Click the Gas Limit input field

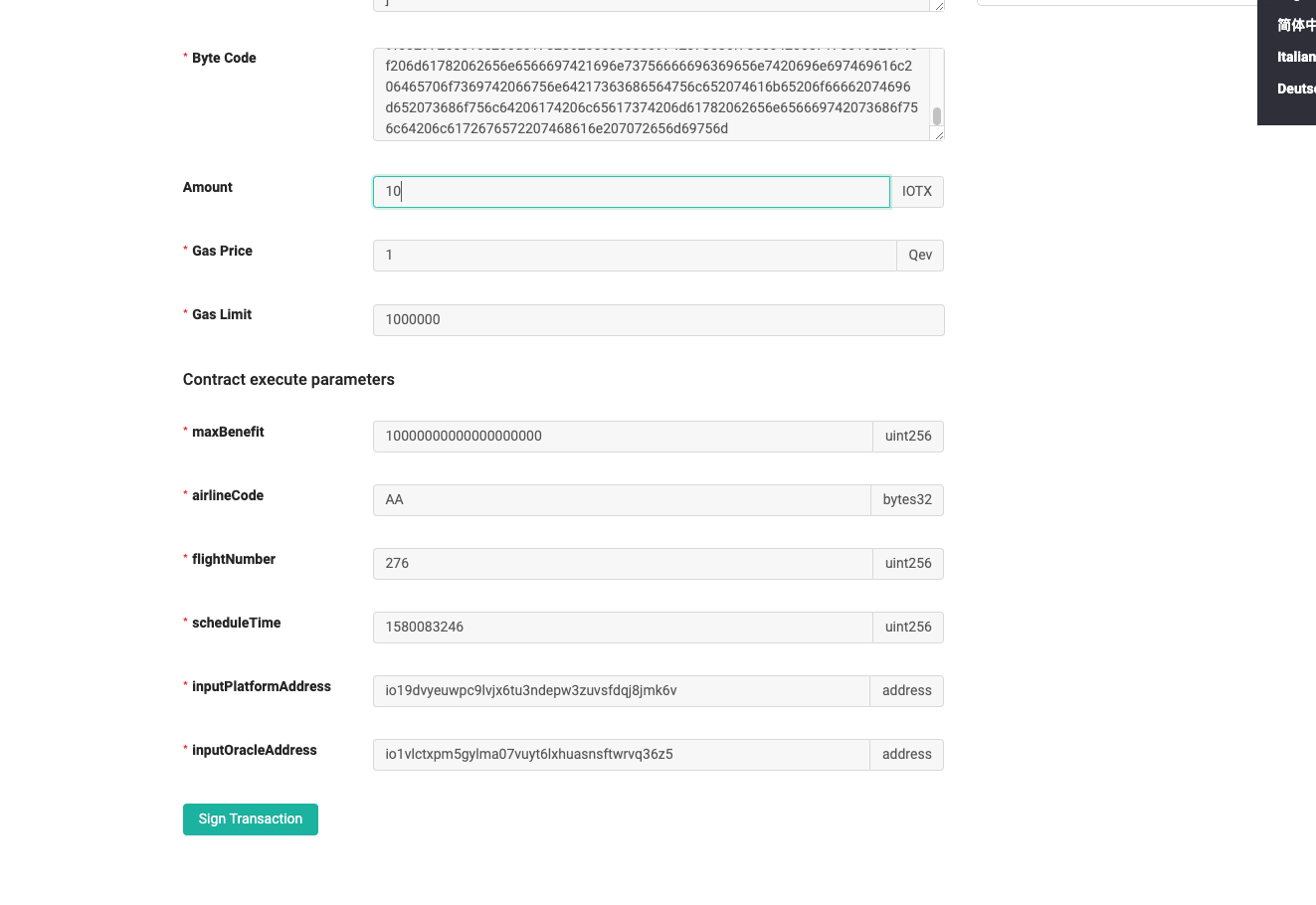658,319
